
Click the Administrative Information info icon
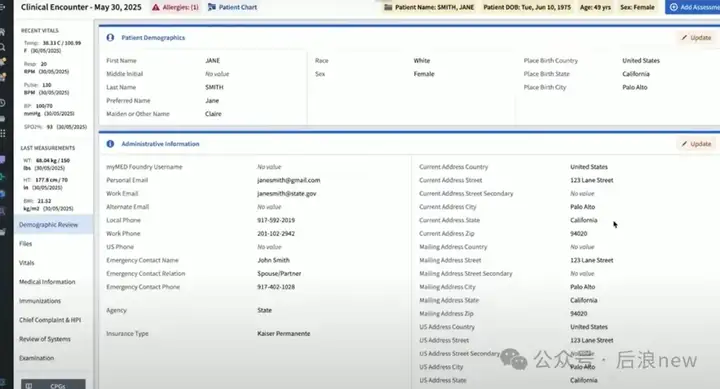pyautogui.click(x=110, y=144)
